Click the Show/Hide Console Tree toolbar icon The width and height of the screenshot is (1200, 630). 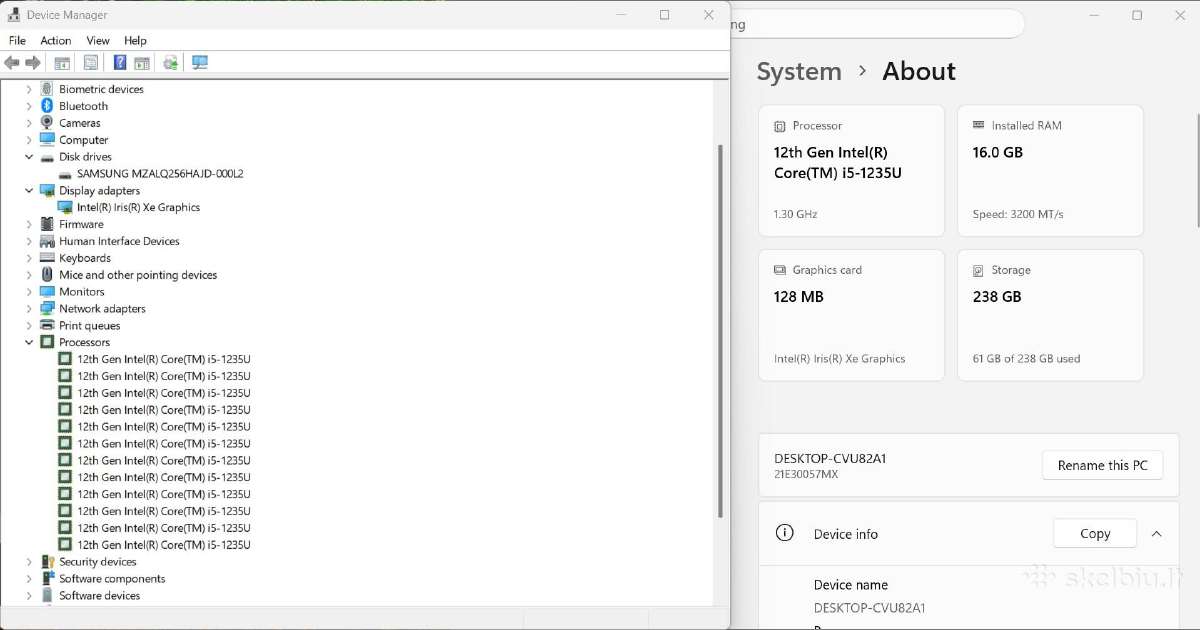tap(62, 63)
